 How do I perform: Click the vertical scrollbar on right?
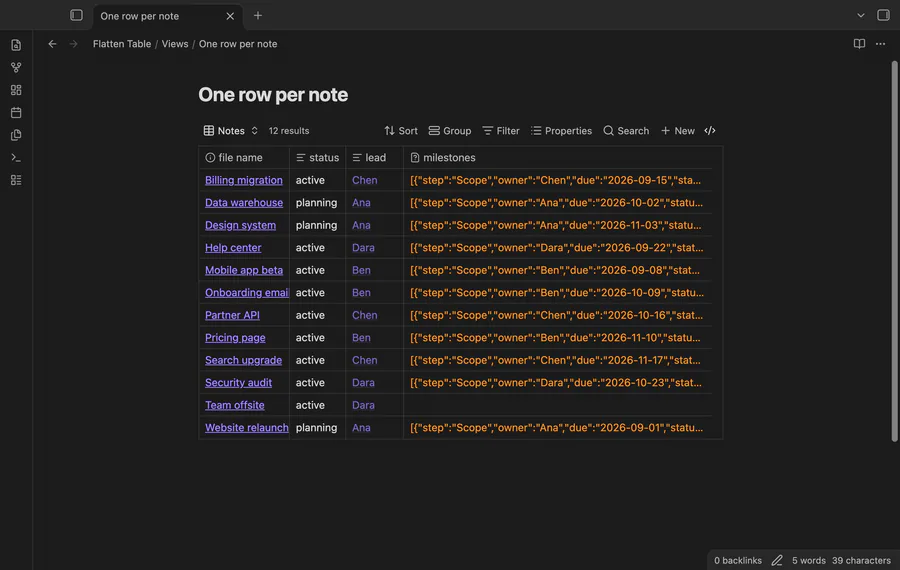click(894, 251)
